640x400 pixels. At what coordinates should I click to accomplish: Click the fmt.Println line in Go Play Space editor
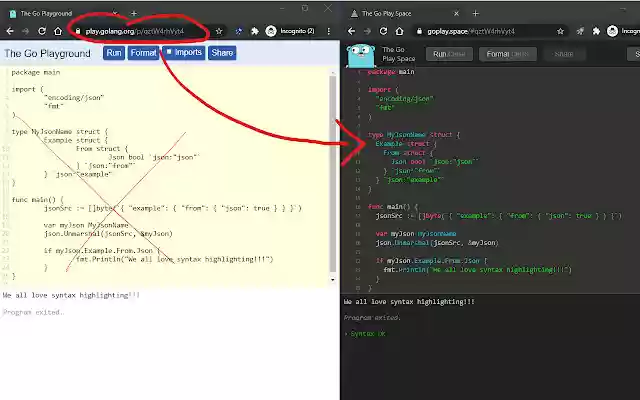(478, 269)
